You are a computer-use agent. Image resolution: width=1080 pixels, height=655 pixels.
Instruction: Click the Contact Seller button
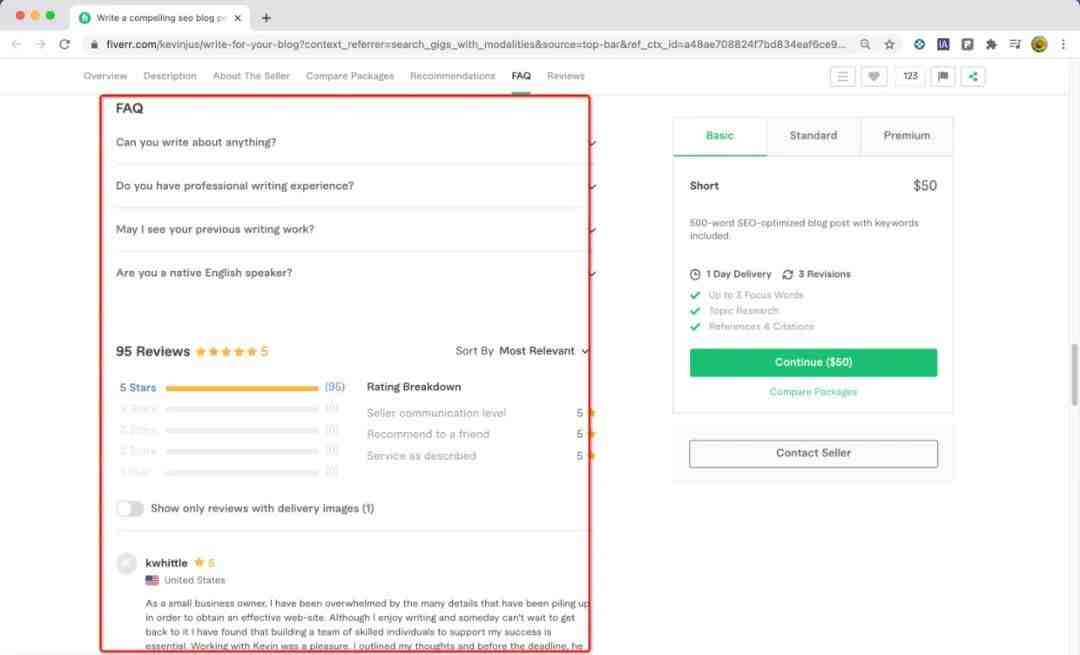pos(813,453)
